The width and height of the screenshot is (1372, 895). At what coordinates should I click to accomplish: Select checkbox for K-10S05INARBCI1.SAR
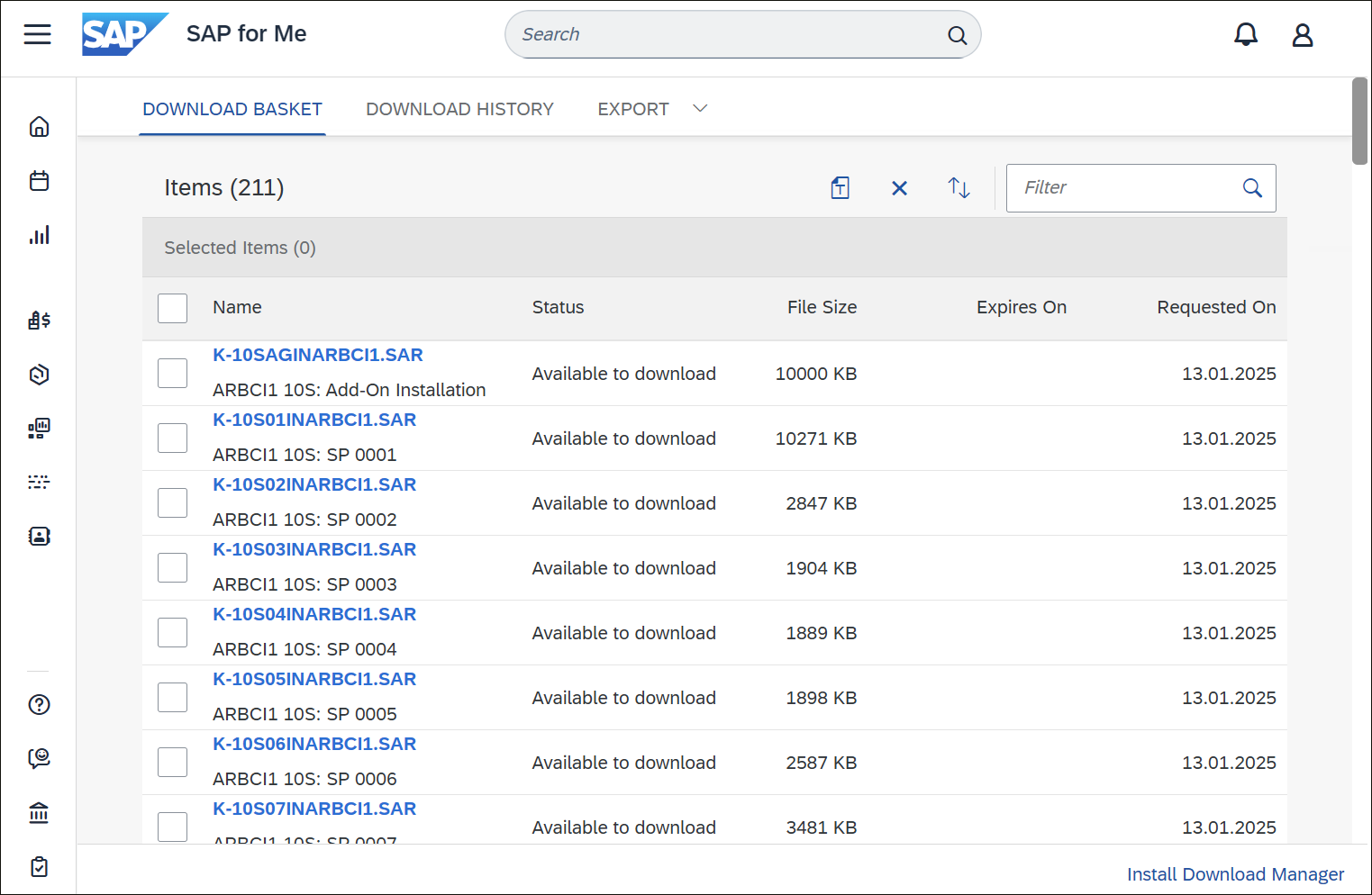click(x=172, y=697)
